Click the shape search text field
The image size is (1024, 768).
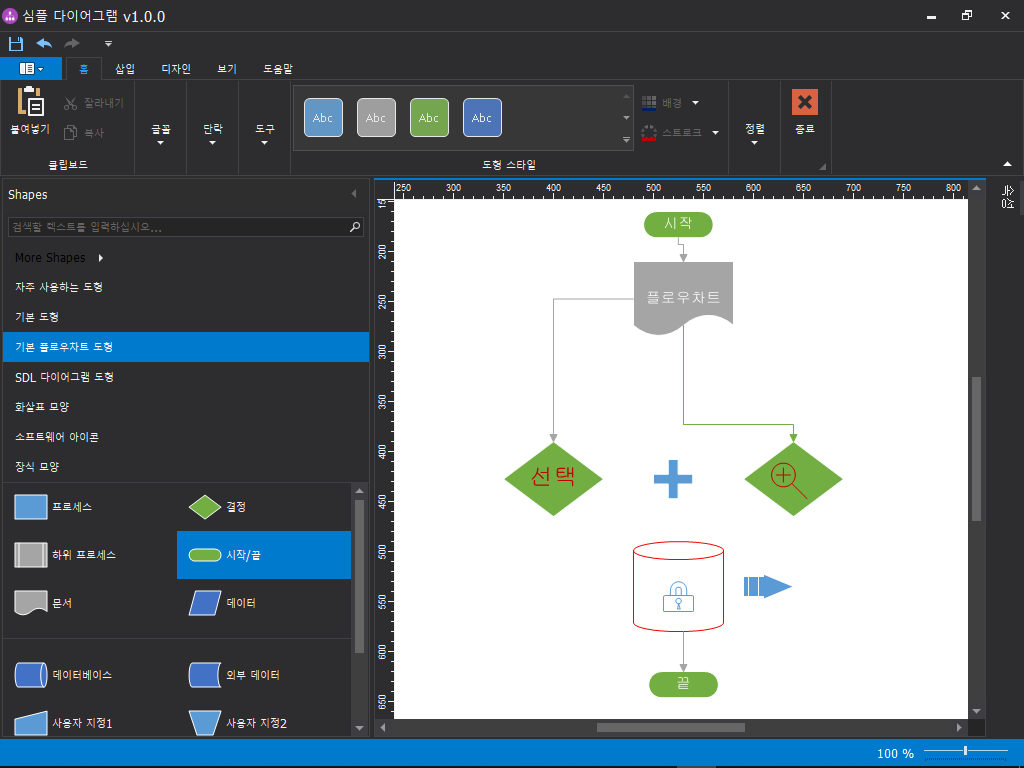179,227
